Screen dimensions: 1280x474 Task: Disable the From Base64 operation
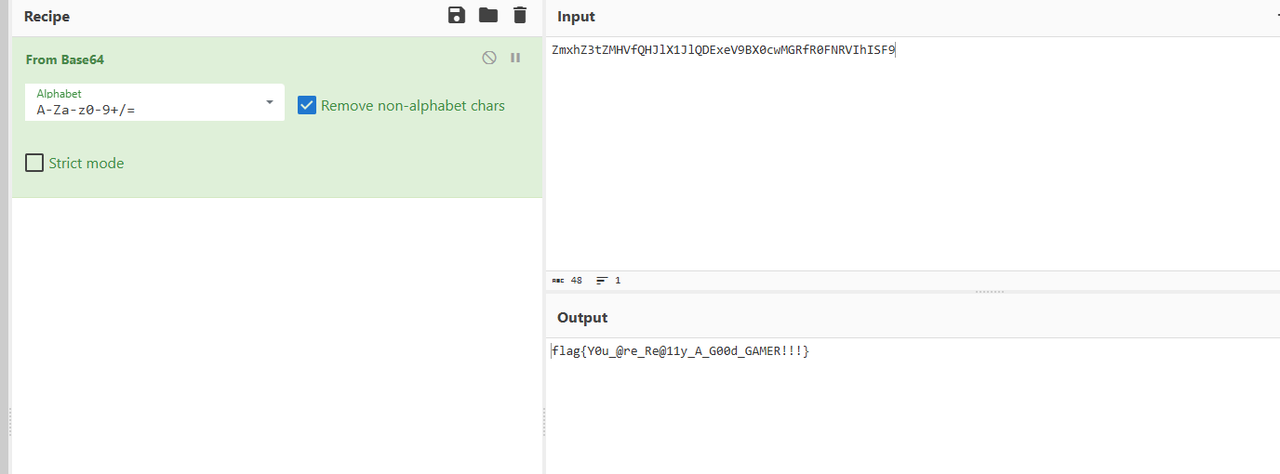tap(489, 58)
